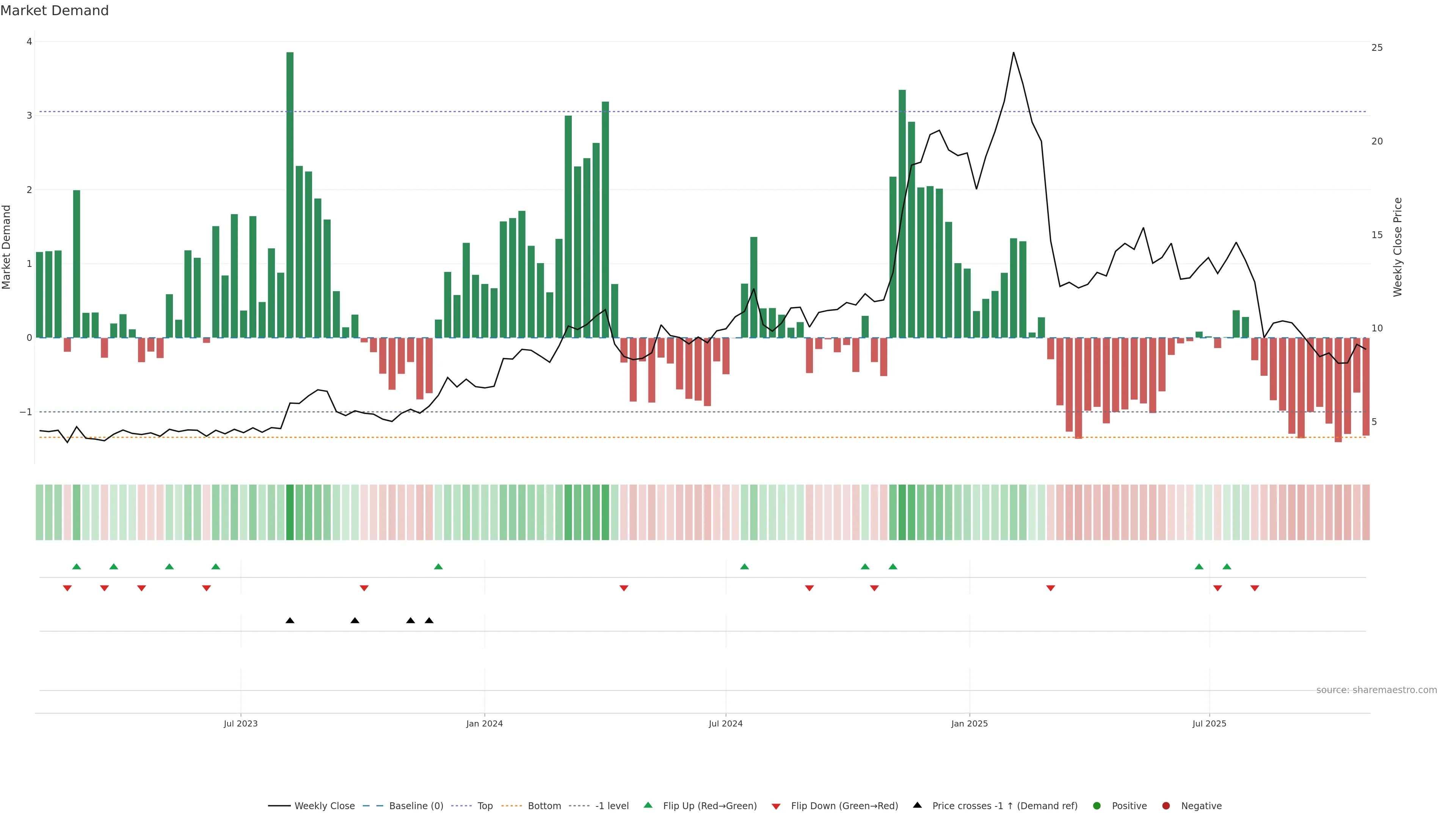This screenshot has height=819, width=1456.
Task: Click the green flip-up triangle before Jan 2024
Action: 438,566
